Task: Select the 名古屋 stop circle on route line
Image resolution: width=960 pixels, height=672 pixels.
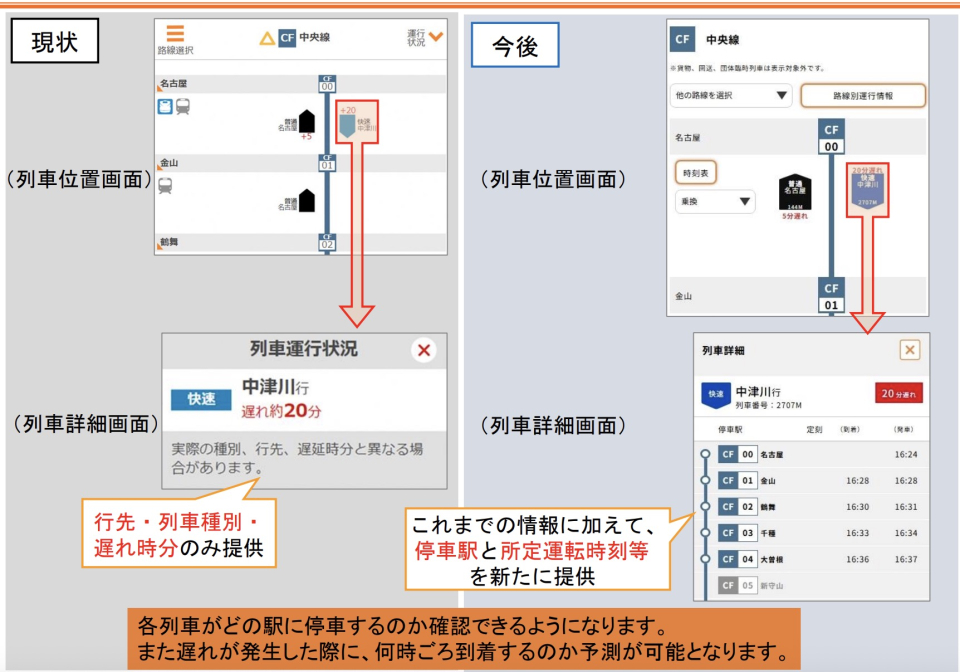Action: [x=706, y=454]
